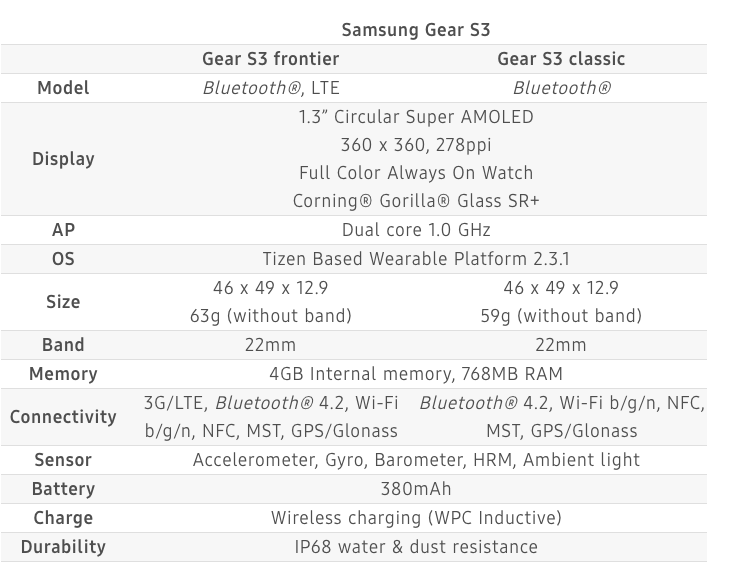Click the 1.3" Circular Super AMOLED text

[416, 117]
